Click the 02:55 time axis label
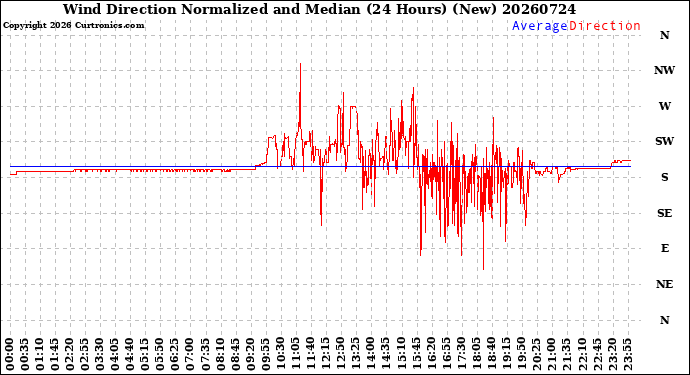 pos(85,354)
